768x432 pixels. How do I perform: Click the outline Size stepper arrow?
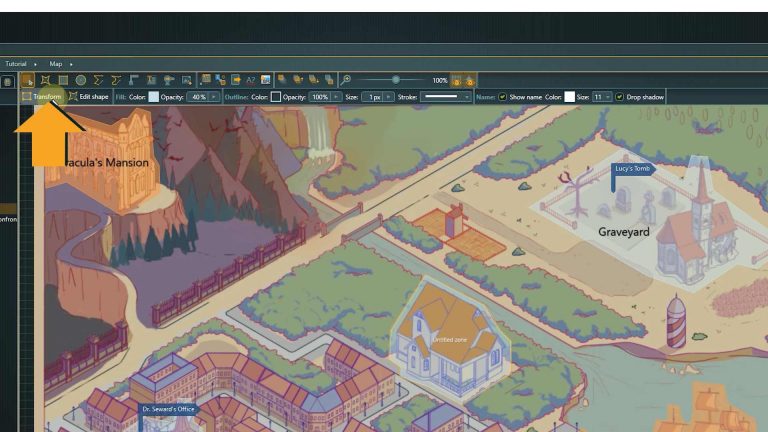388,97
